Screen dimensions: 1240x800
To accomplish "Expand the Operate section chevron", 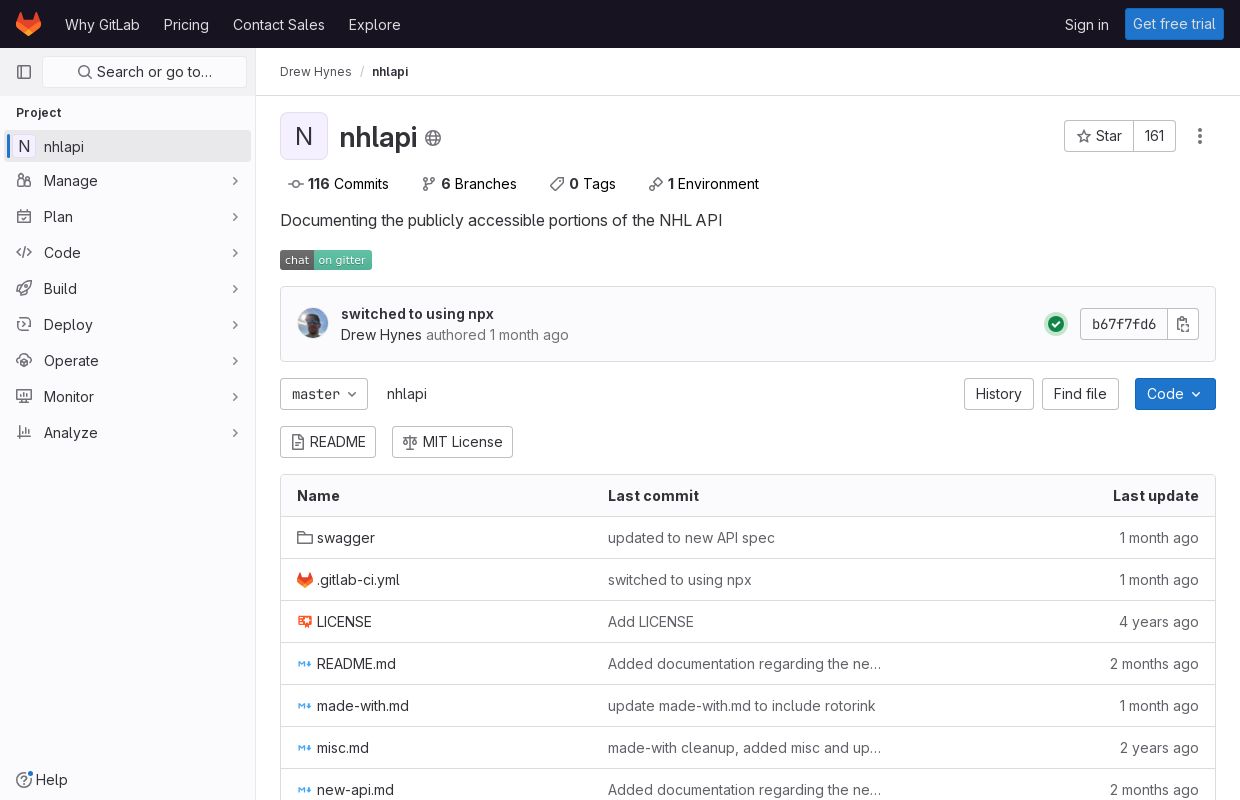I will [235, 361].
